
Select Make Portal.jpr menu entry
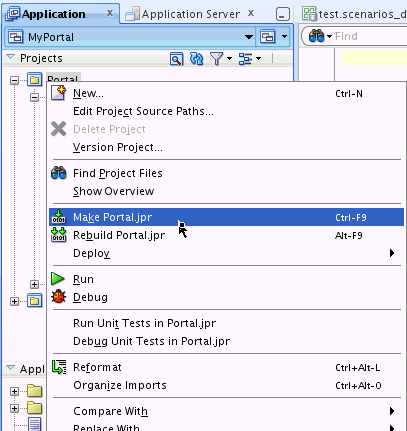point(226,217)
